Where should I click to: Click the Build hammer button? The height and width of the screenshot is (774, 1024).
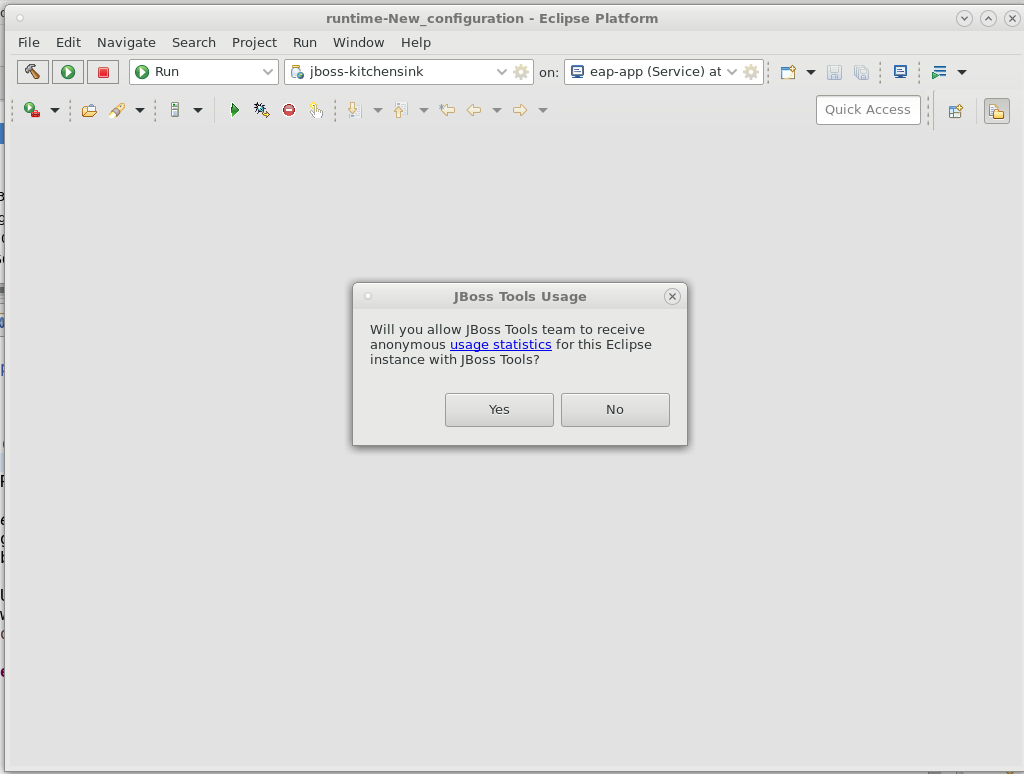[x=33, y=72]
